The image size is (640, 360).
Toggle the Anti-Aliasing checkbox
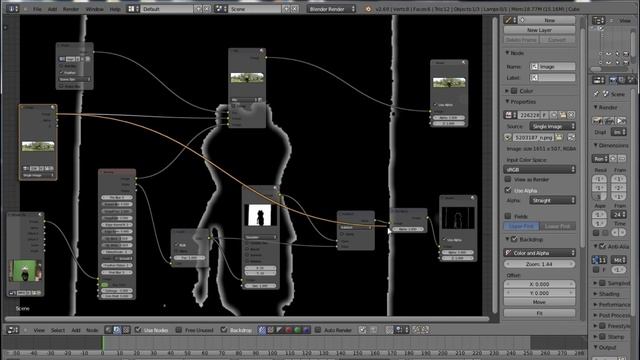(602, 246)
